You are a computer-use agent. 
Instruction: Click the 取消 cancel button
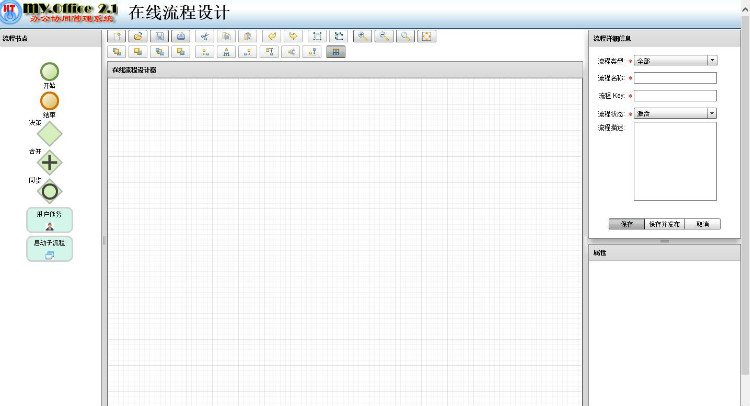[x=703, y=224]
